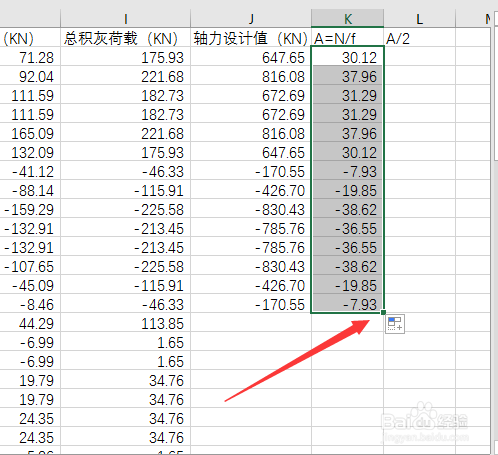Click cell with value 165.09
This screenshot has height=455, width=498.
30,132
